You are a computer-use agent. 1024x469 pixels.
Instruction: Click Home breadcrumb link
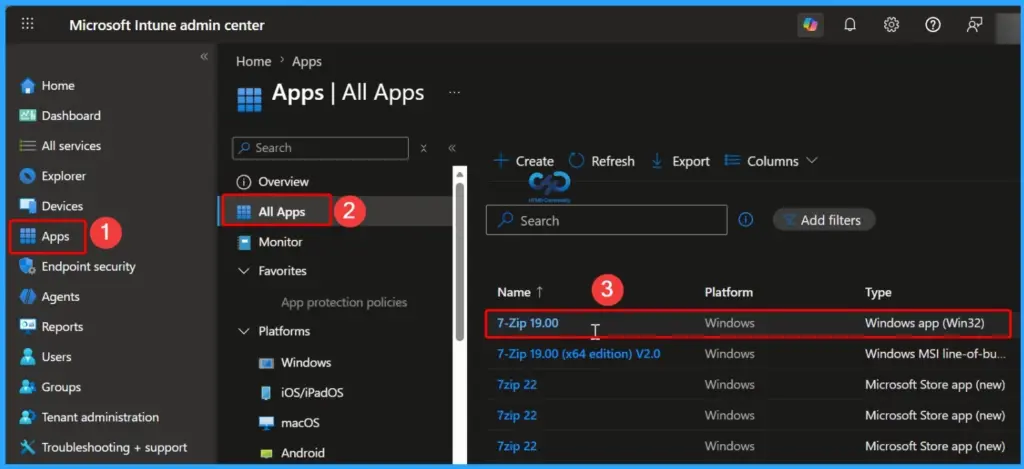point(253,61)
